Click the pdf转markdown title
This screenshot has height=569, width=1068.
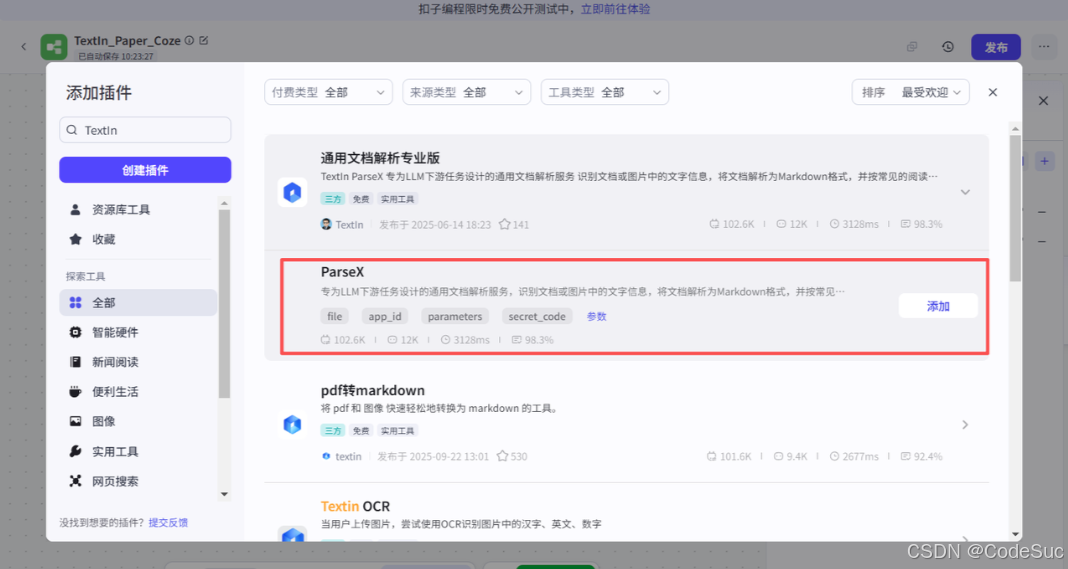coord(373,390)
